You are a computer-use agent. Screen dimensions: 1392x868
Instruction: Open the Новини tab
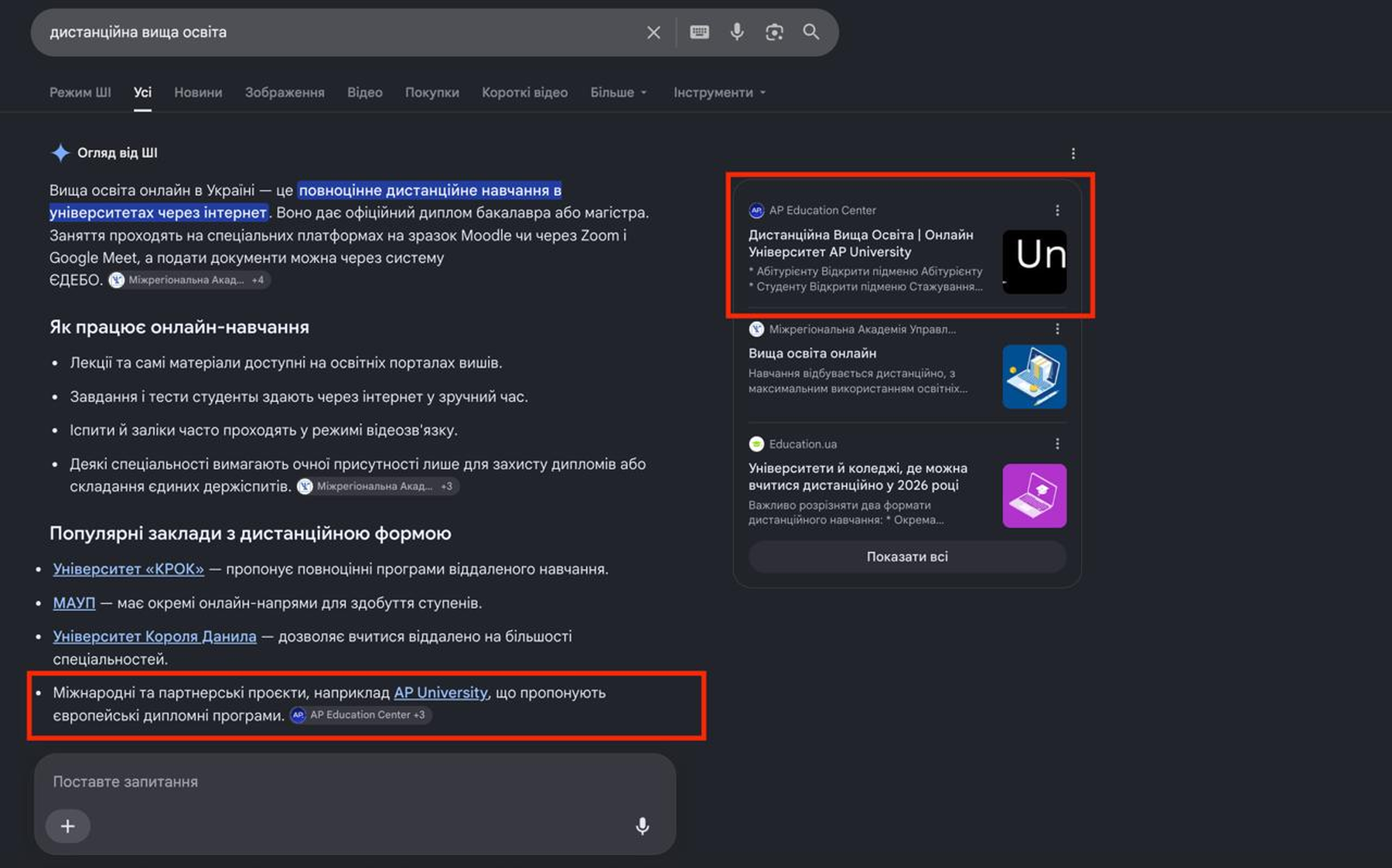[198, 93]
